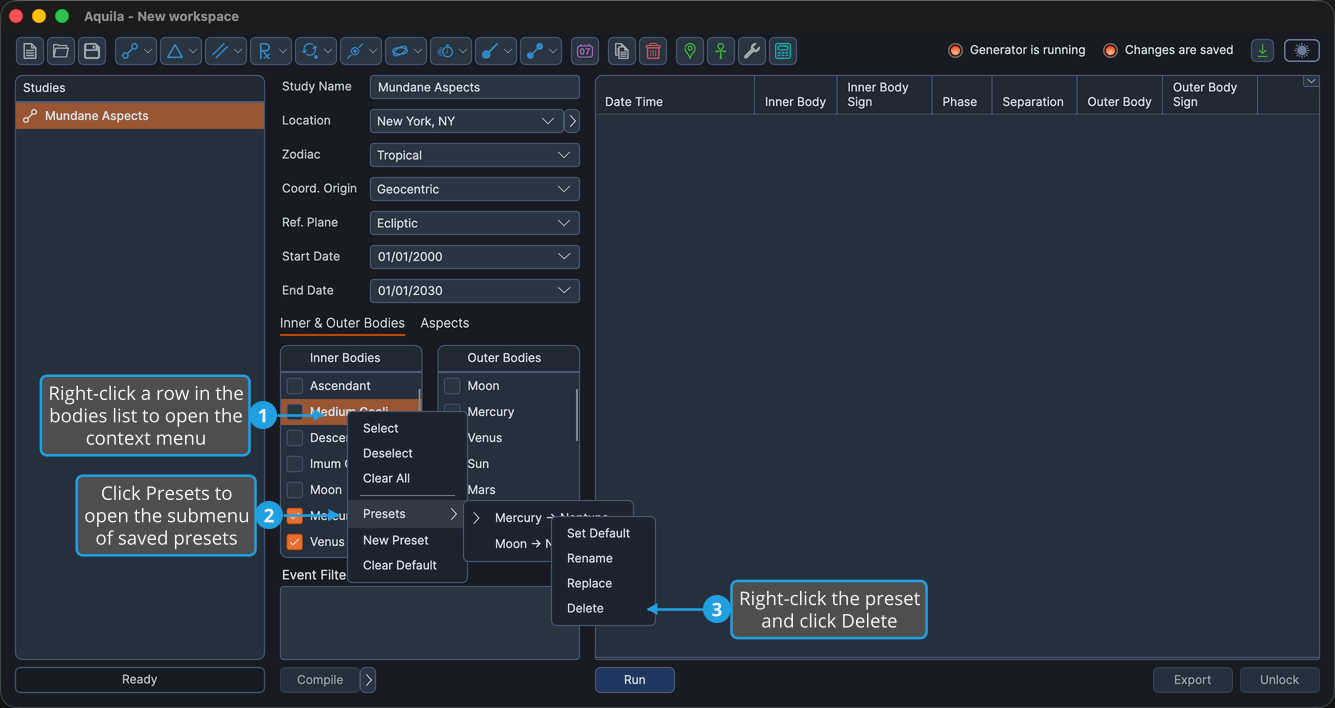The width and height of the screenshot is (1335, 708).
Task: Click the arrow button beside Location
Action: [x=572, y=121]
